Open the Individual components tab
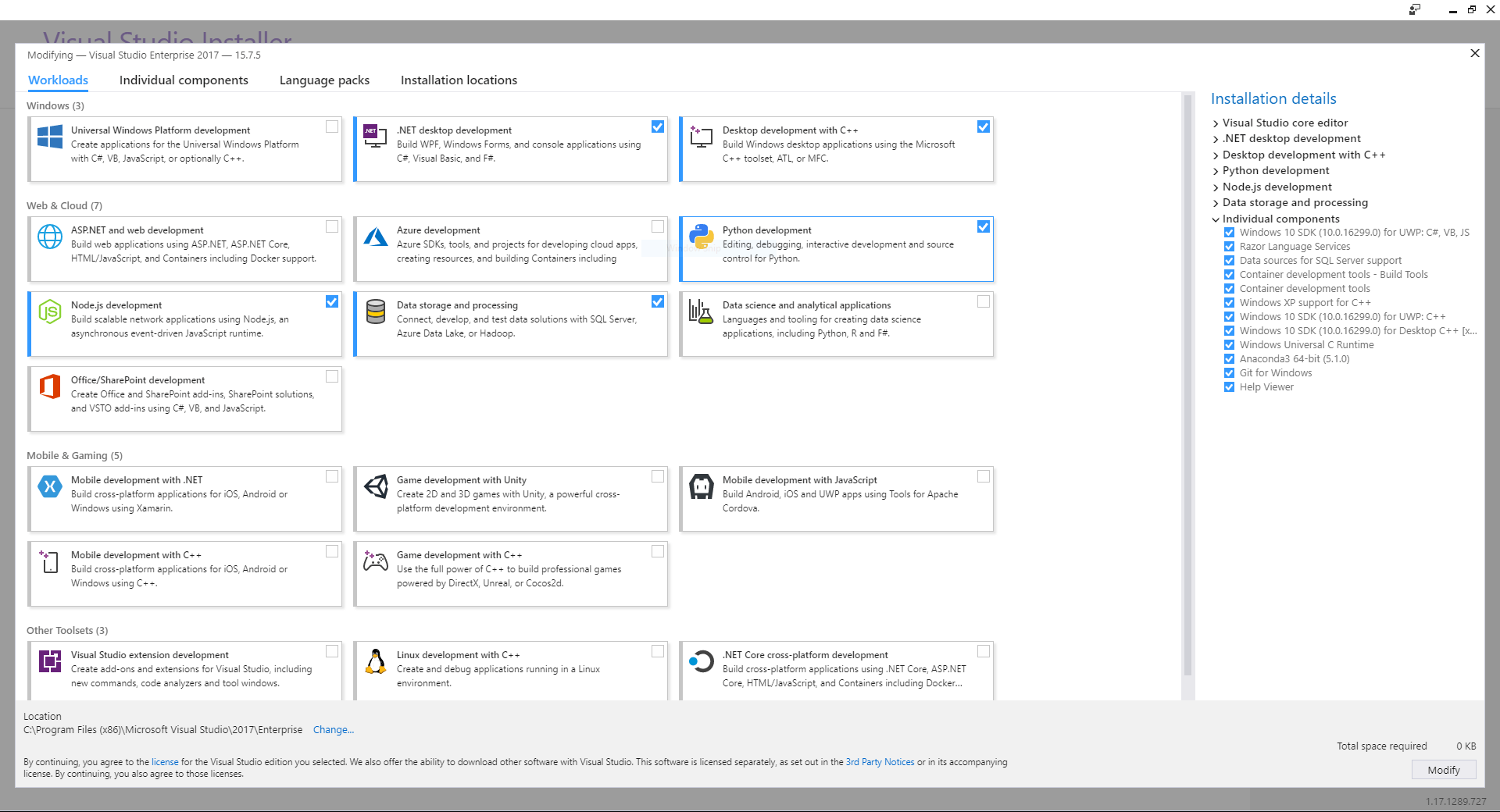Viewport: 1500px width, 812px height. pos(184,80)
